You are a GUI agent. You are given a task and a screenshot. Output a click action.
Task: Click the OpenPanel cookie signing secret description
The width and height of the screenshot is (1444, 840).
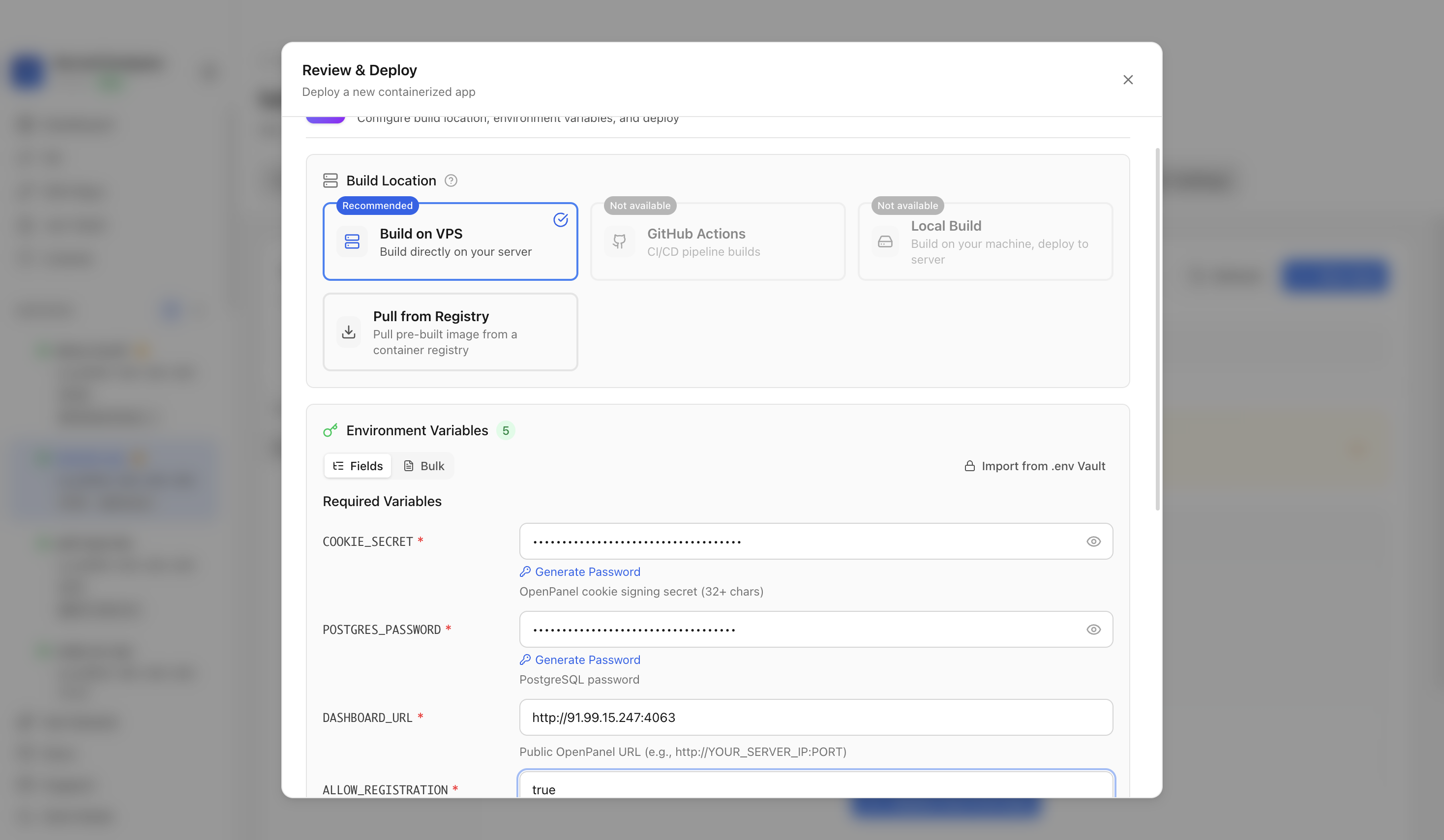[x=641, y=591]
